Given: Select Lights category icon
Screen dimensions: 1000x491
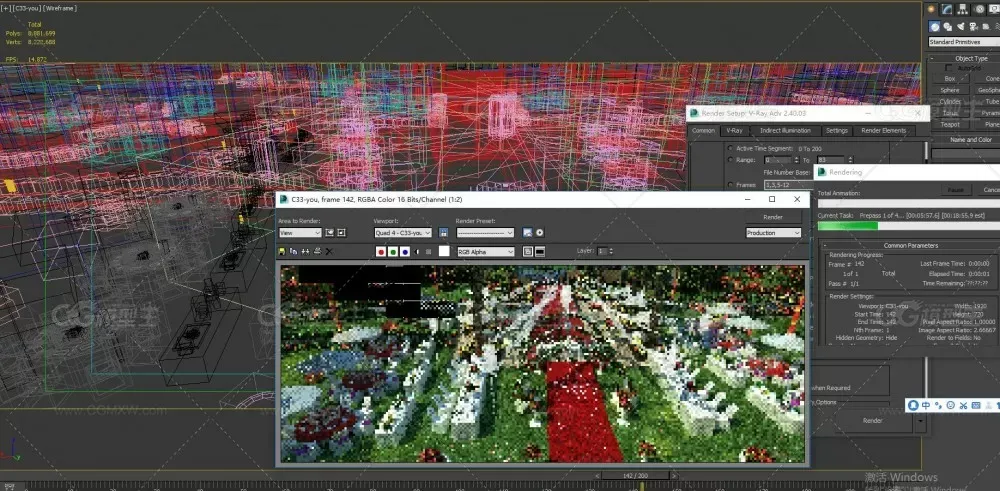Looking at the screenshot, I should pos(961,27).
